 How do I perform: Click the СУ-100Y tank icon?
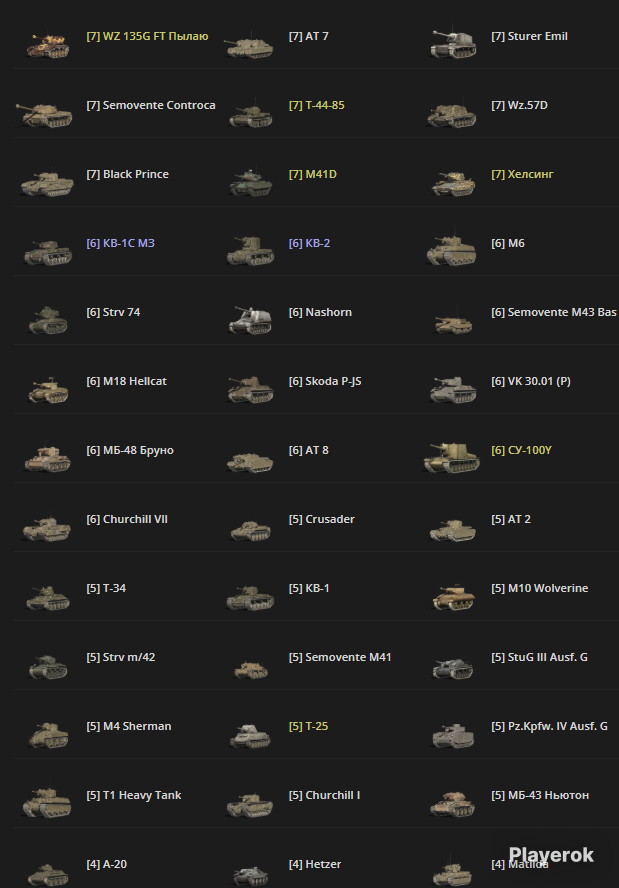[x=452, y=458]
